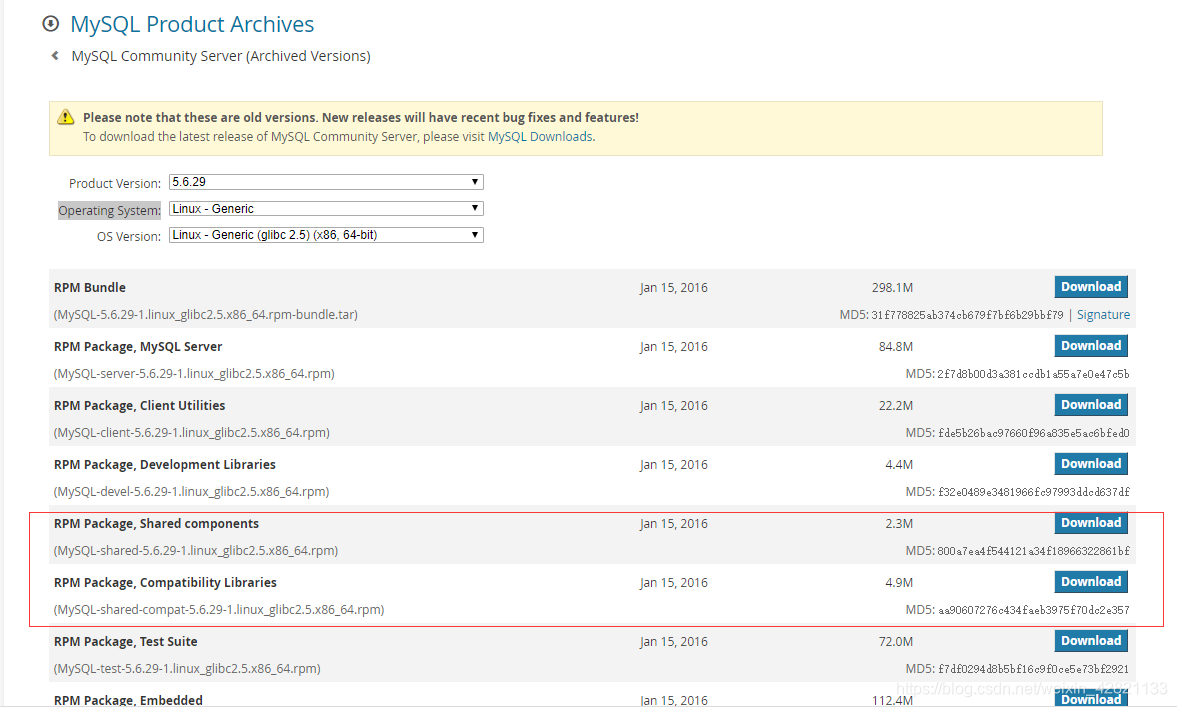Click the RPM Package, Test Suite title
The height and width of the screenshot is (707, 1177).
point(125,642)
